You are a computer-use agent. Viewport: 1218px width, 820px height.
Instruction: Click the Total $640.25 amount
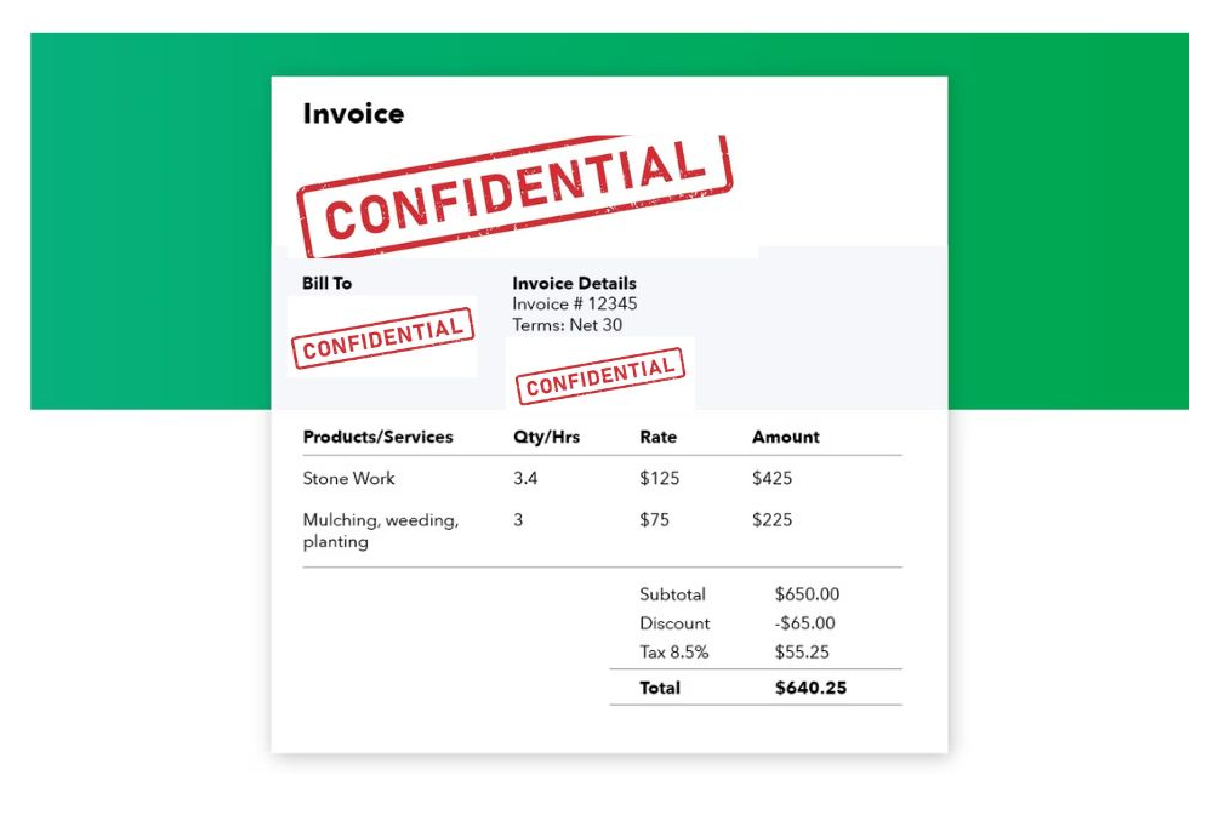[x=811, y=688]
